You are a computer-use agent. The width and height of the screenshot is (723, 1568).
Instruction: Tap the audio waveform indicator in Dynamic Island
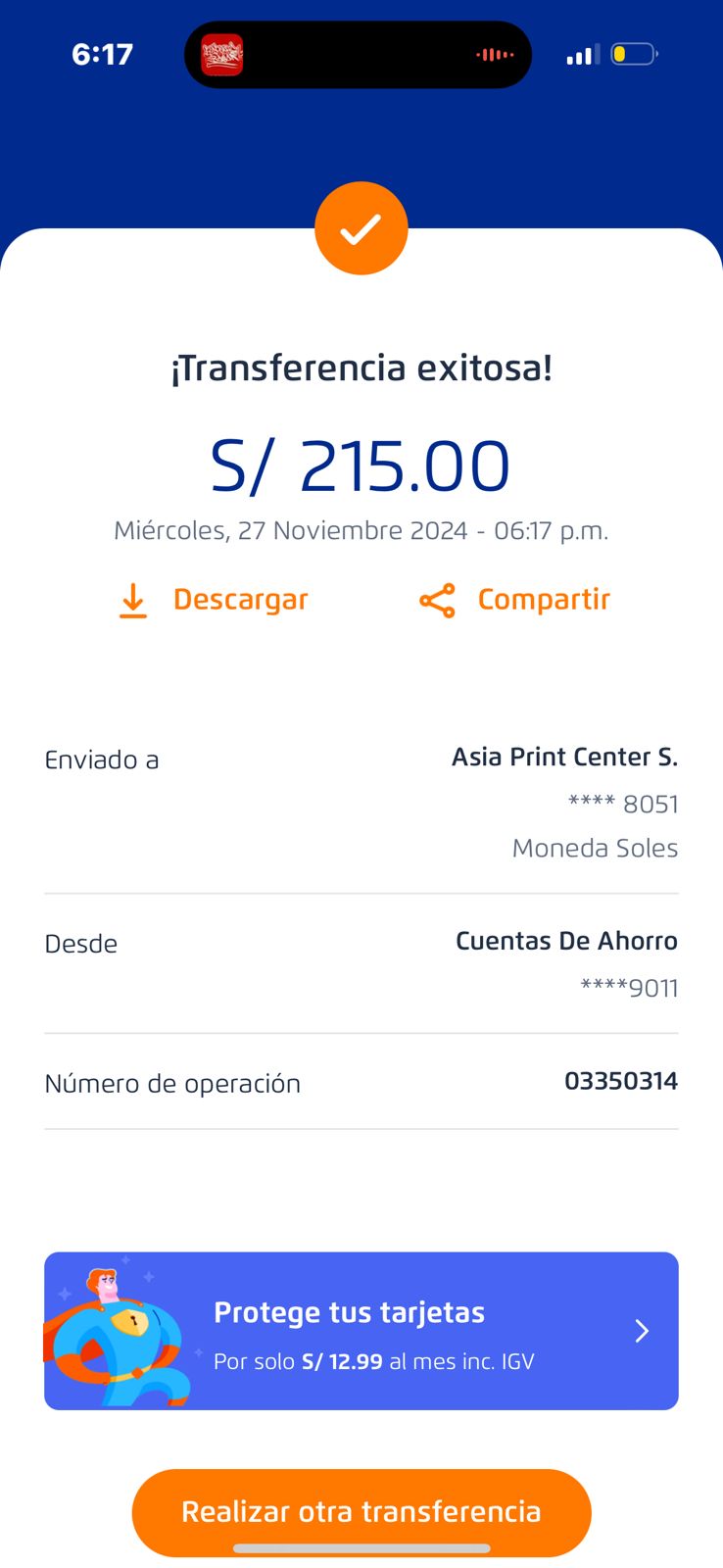tap(495, 55)
